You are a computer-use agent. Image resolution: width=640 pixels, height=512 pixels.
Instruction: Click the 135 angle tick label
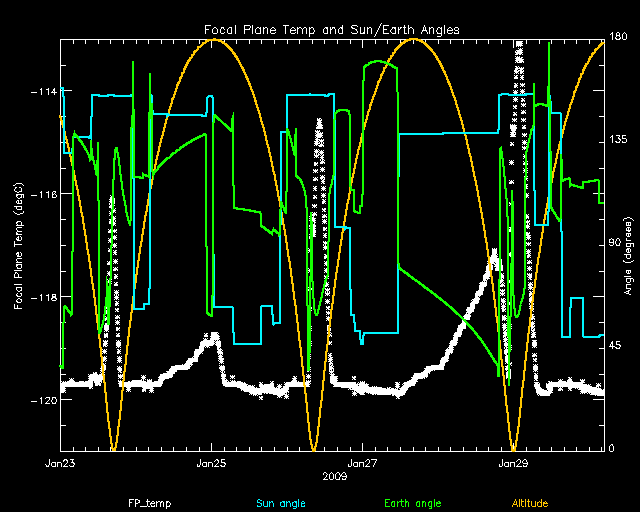click(618, 142)
